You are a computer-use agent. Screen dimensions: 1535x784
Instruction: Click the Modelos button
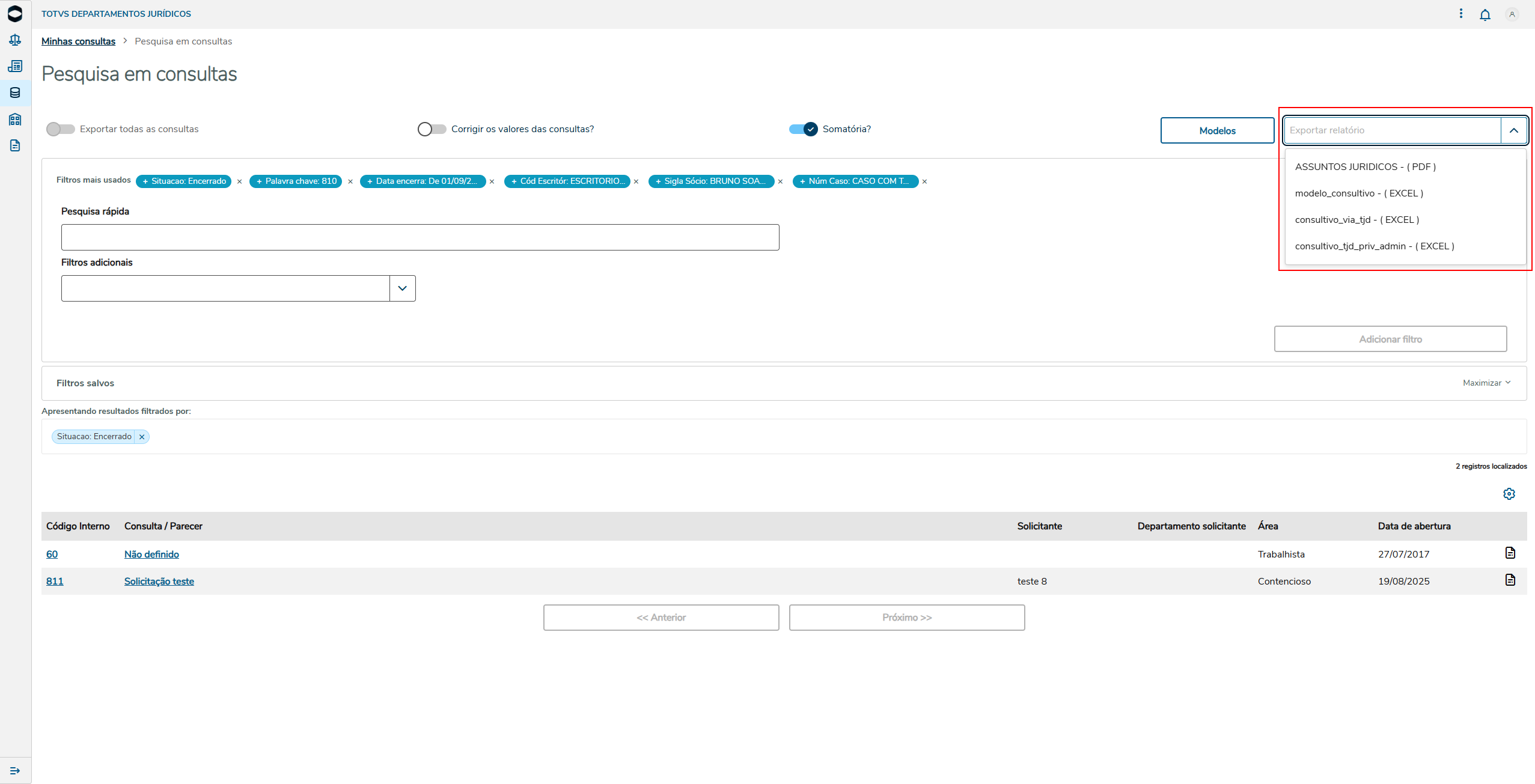pos(1216,130)
